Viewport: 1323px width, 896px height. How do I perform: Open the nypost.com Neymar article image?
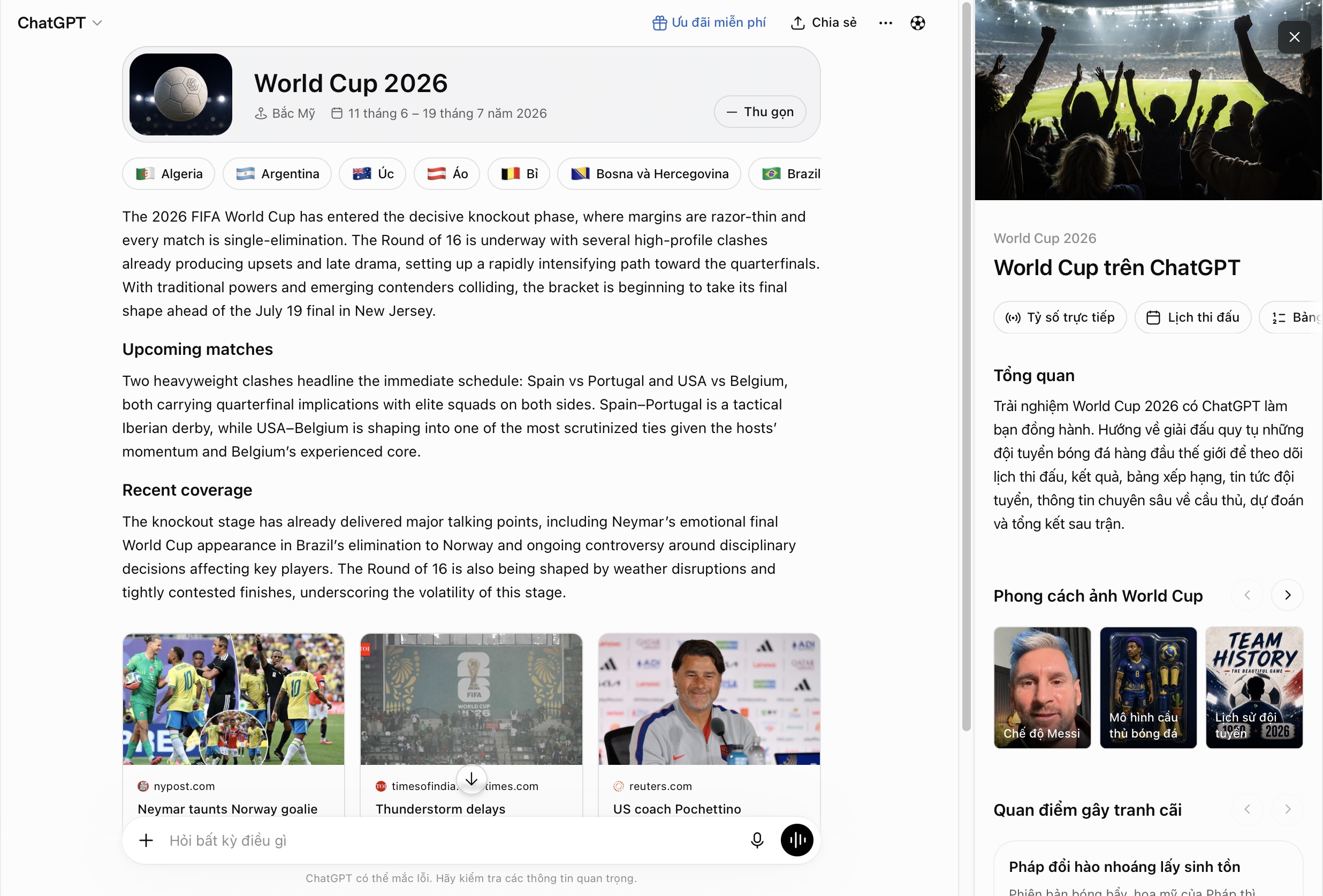click(x=233, y=699)
